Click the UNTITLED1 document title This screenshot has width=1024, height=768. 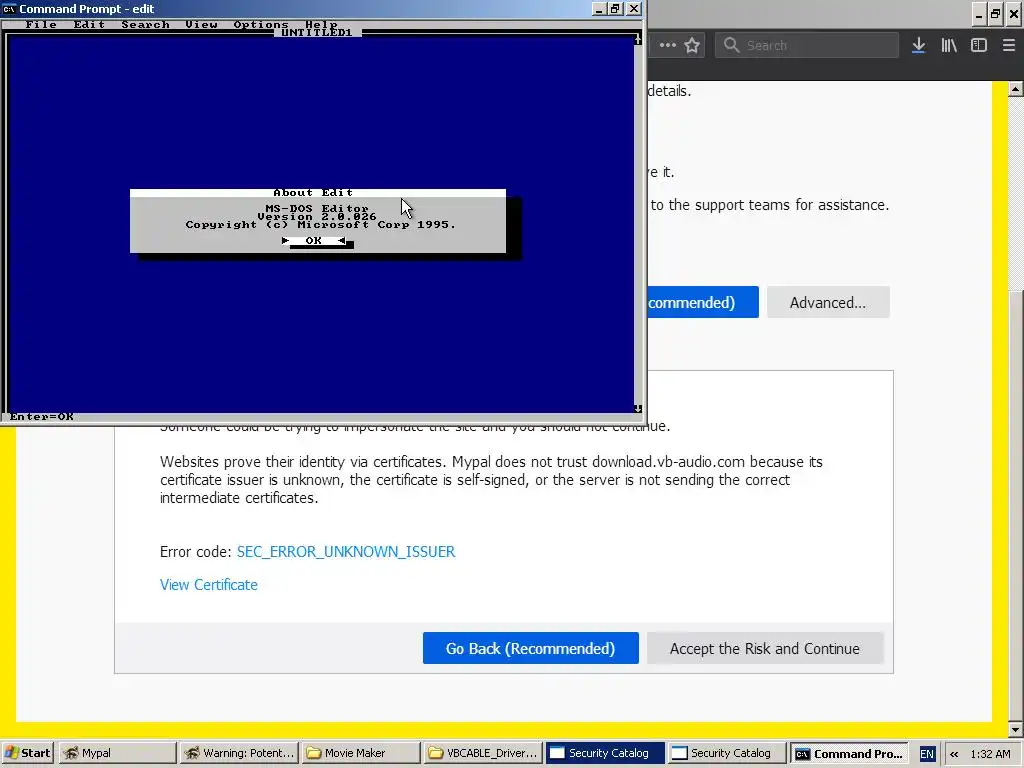pyautogui.click(x=317, y=32)
